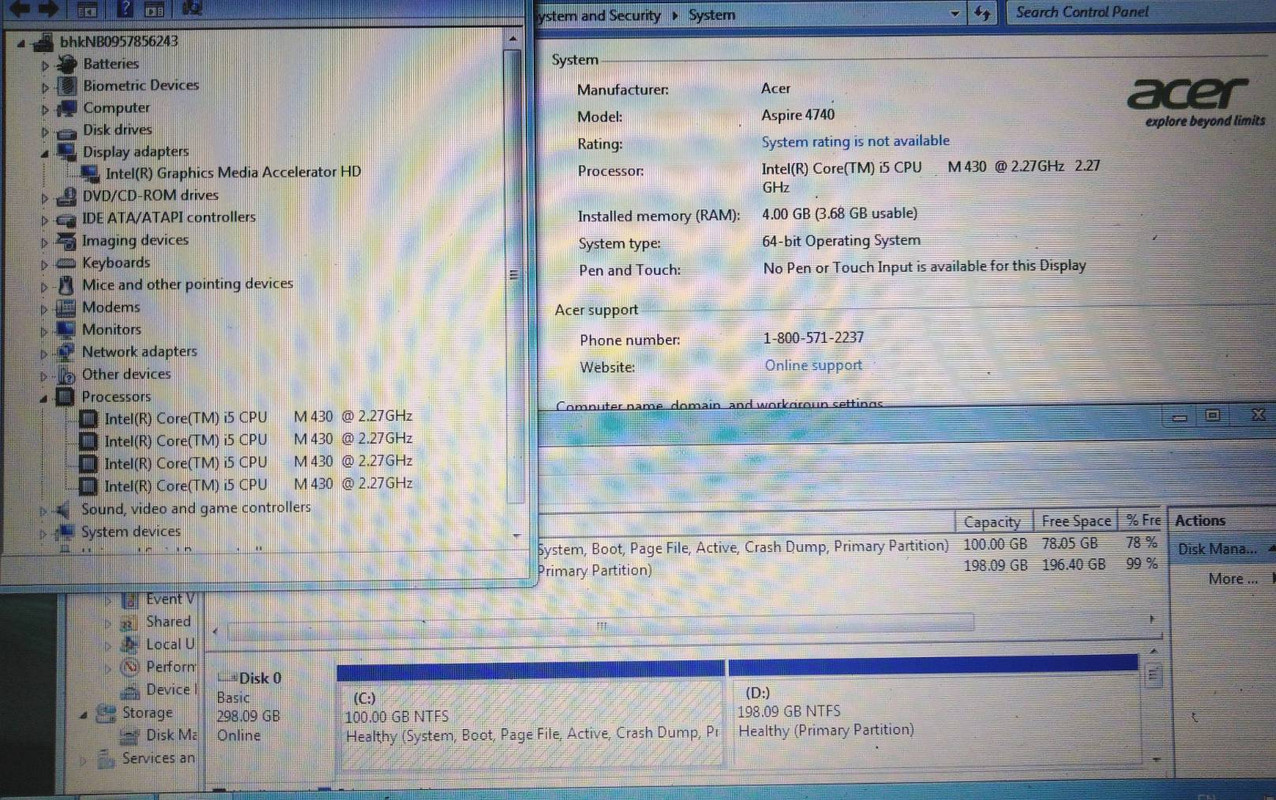Click the Back arrow in Device Manager toolbar

[19, 8]
